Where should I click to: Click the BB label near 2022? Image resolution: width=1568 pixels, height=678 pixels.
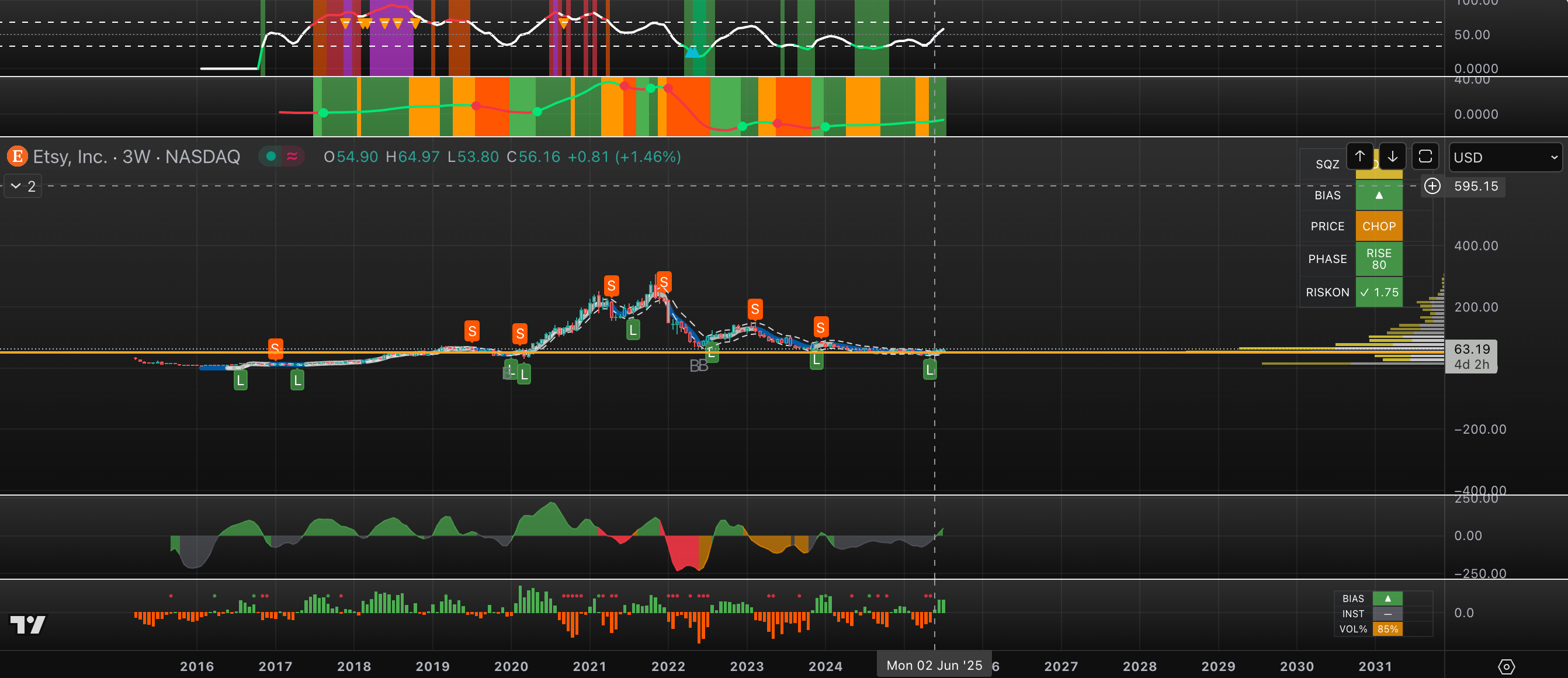(x=698, y=366)
